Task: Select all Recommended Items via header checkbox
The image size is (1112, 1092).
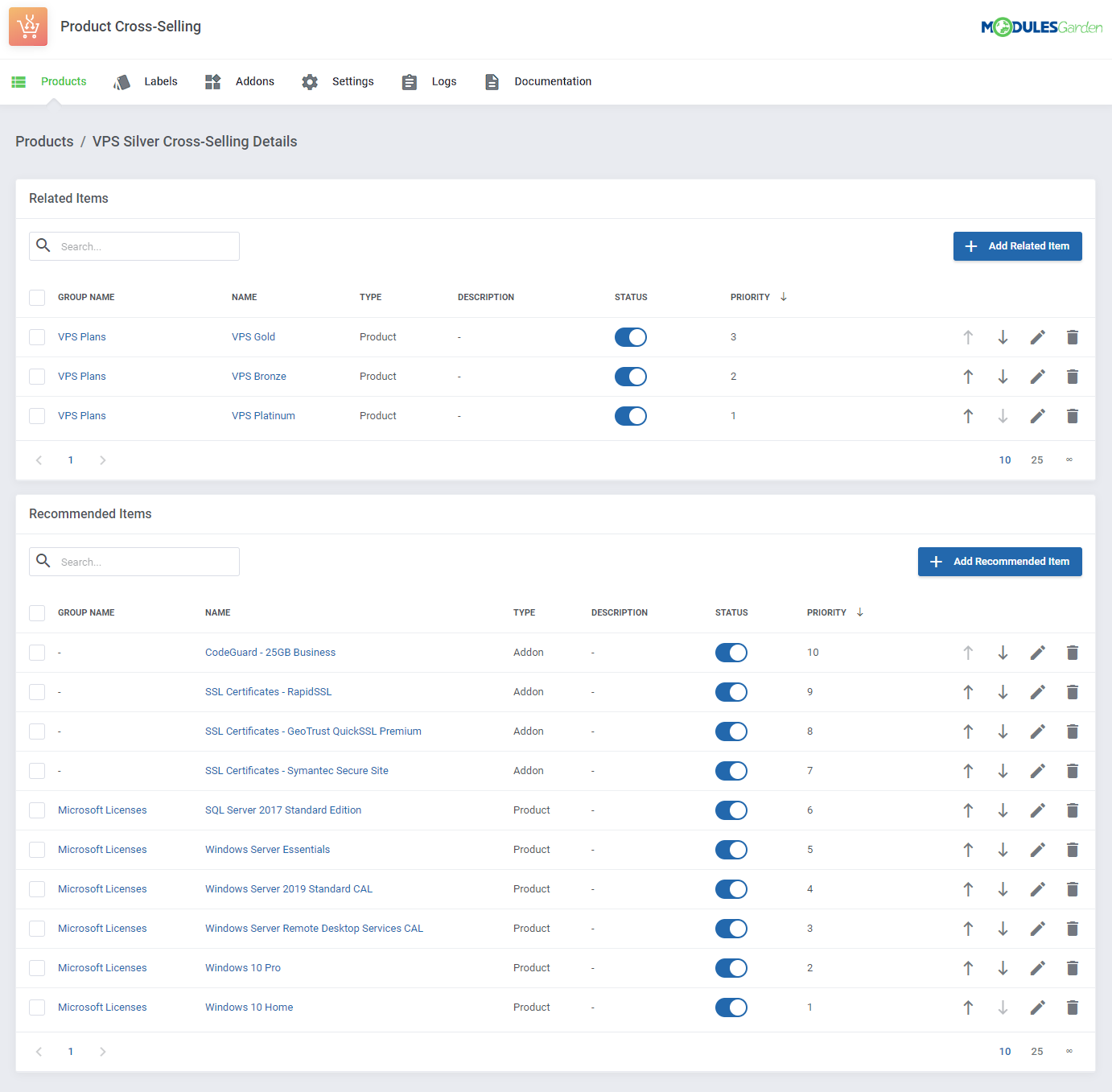Action: tap(37, 613)
